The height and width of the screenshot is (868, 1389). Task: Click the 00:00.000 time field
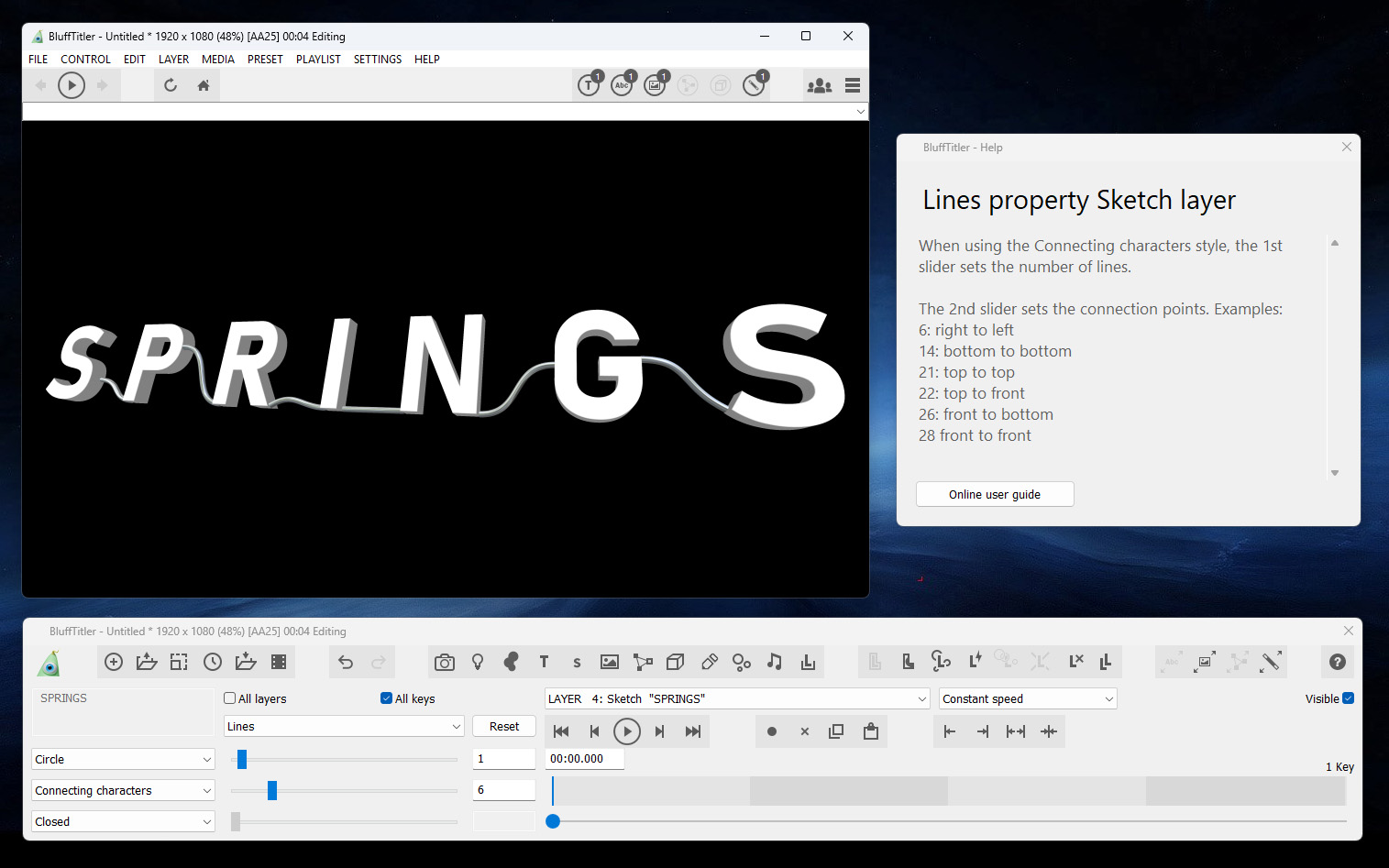(x=585, y=759)
